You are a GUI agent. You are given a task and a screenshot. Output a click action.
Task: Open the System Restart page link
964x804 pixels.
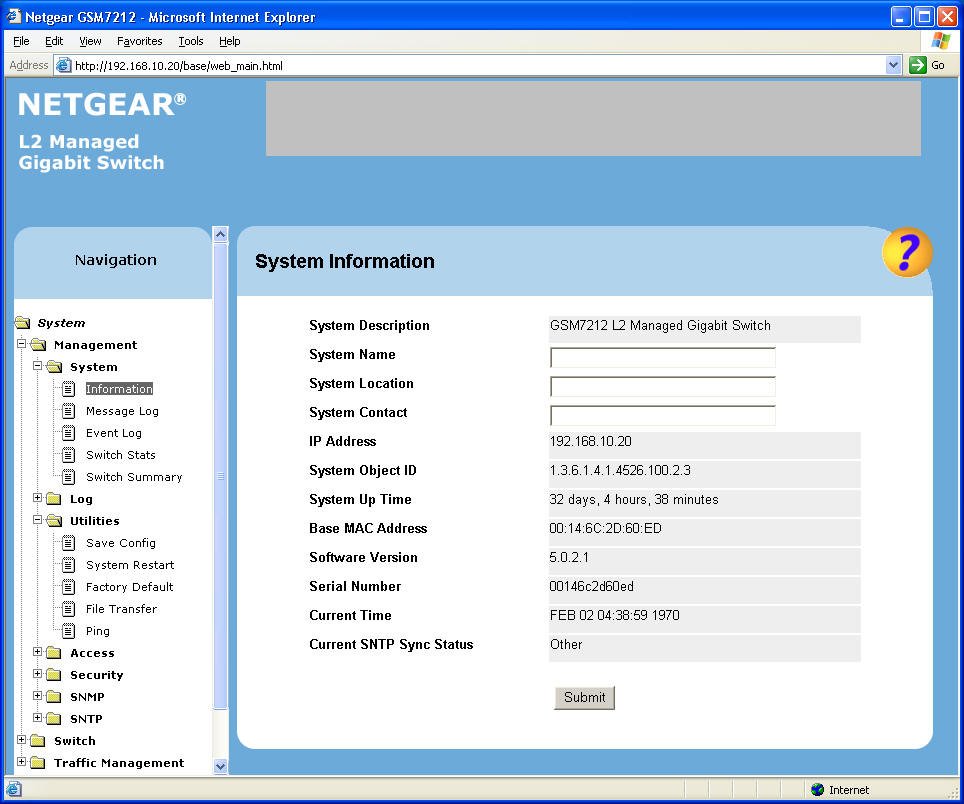click(x=130, y=565)
